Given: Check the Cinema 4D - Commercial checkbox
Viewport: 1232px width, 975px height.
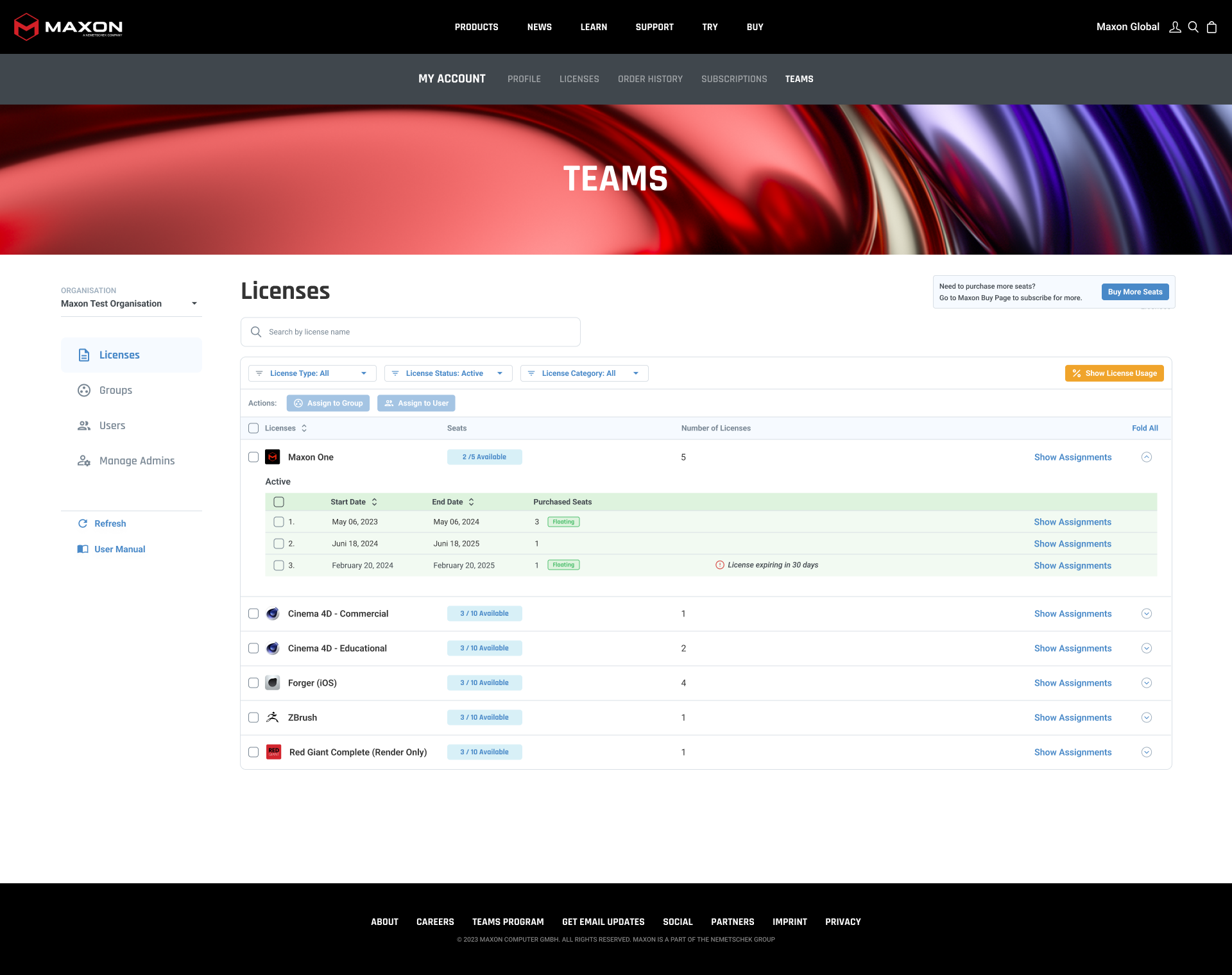Looking at the screenshot, I should tap(253, 613).
